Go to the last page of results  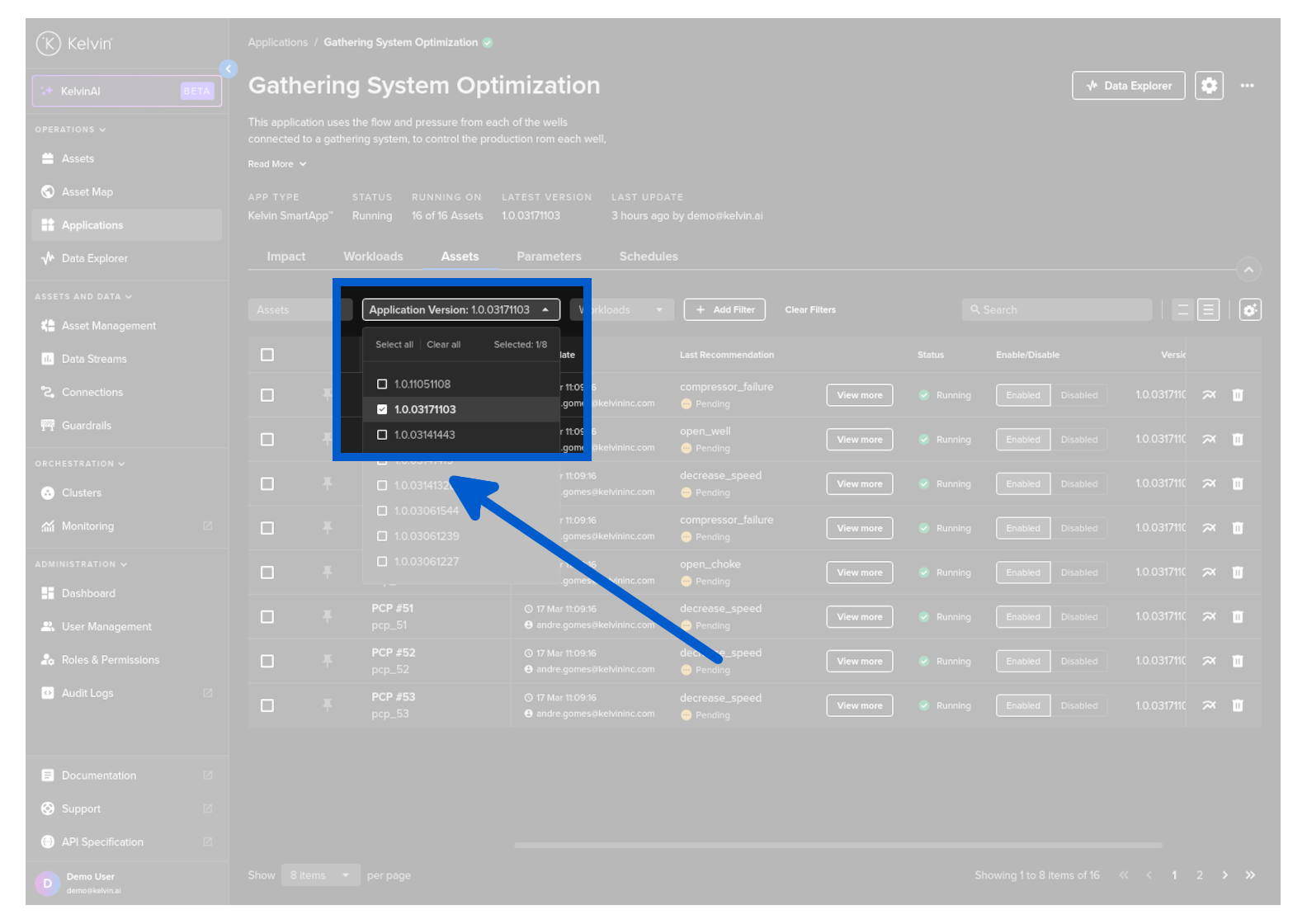coord(1250,875)
